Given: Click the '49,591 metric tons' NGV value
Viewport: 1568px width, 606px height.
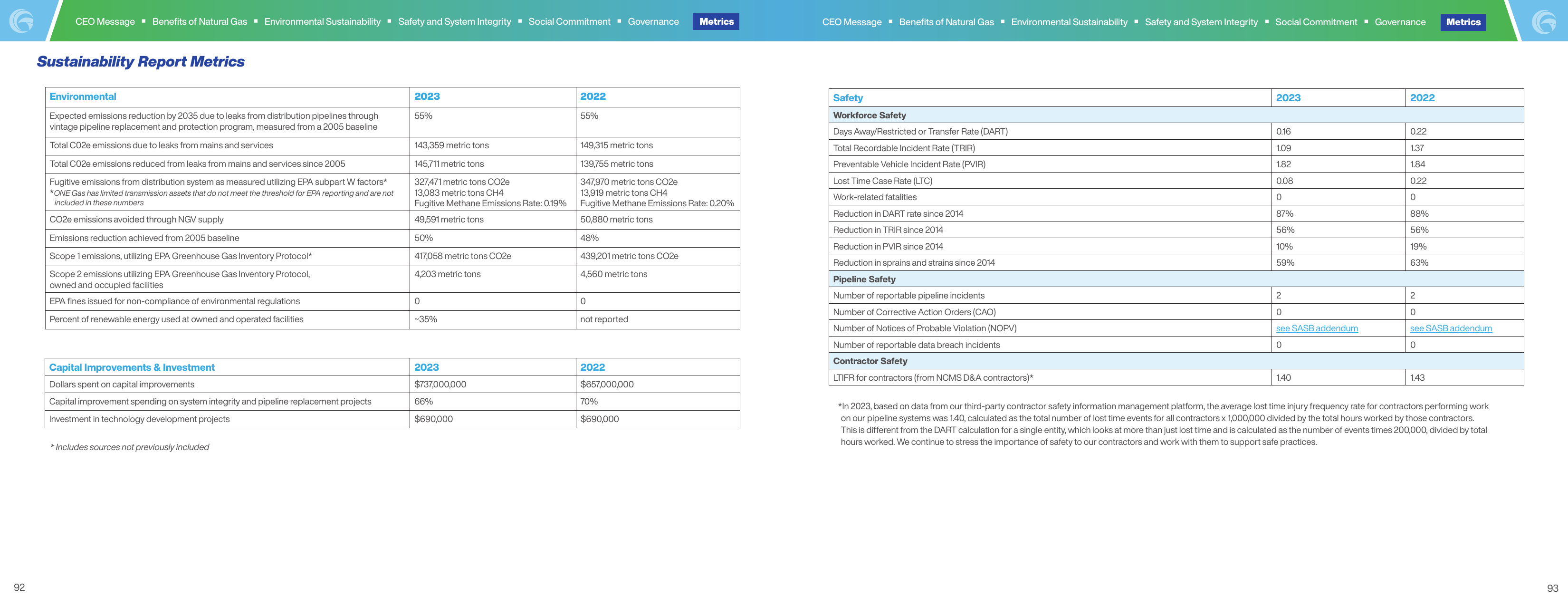Looking at the screenshot, I should click(x=449, y=219).
